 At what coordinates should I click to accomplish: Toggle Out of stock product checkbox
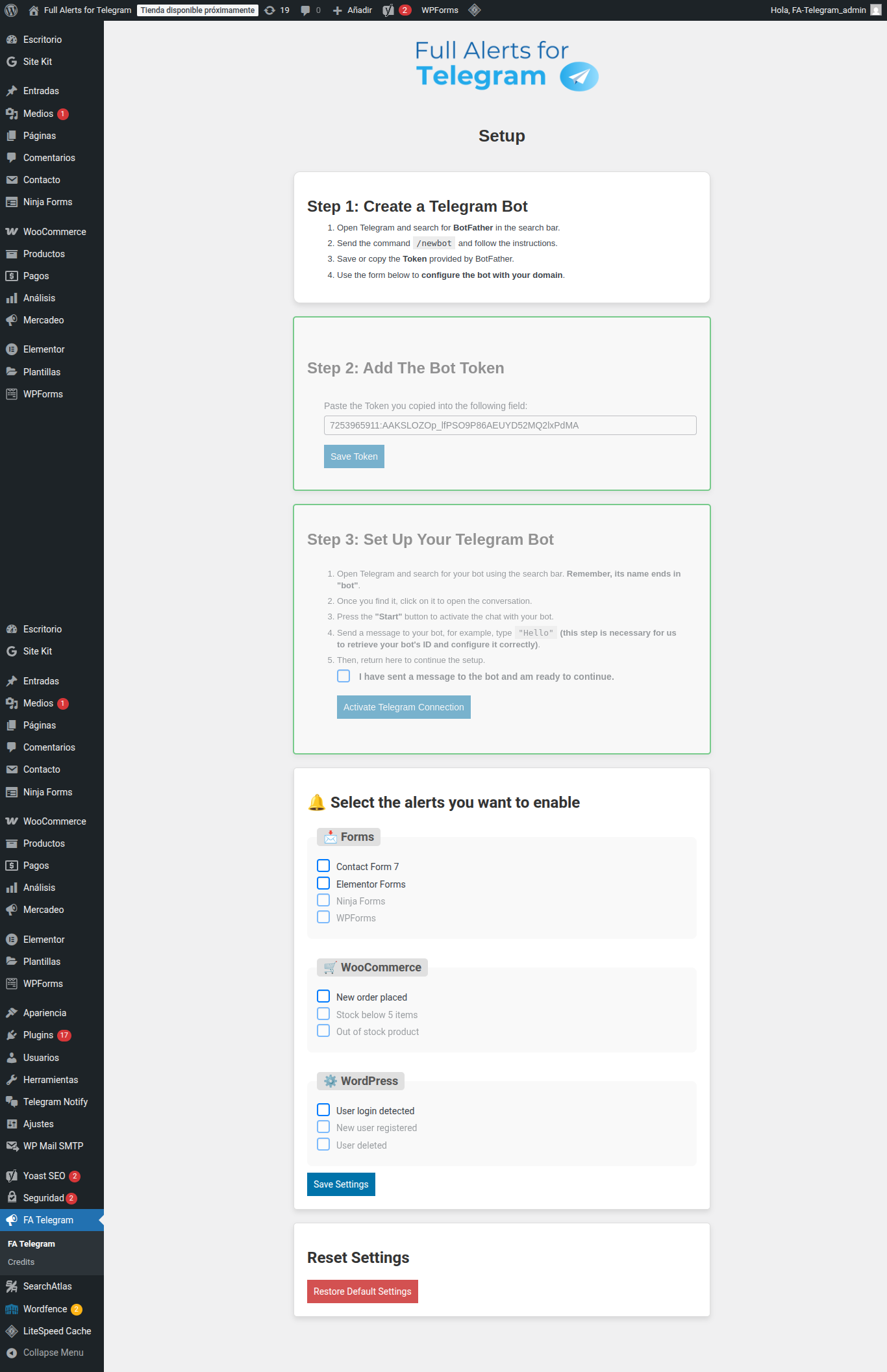pos(323,1030)
